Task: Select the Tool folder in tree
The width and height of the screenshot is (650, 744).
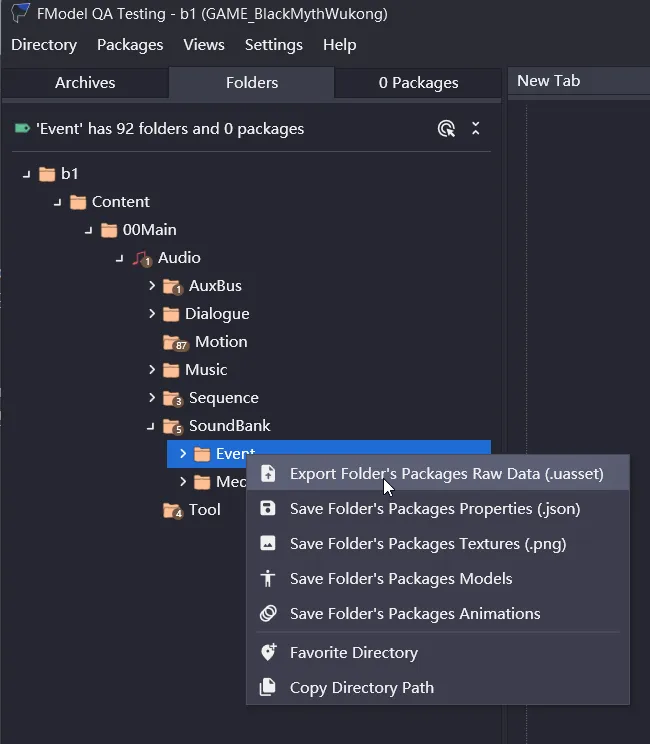Action: click(x=204, y=510)
